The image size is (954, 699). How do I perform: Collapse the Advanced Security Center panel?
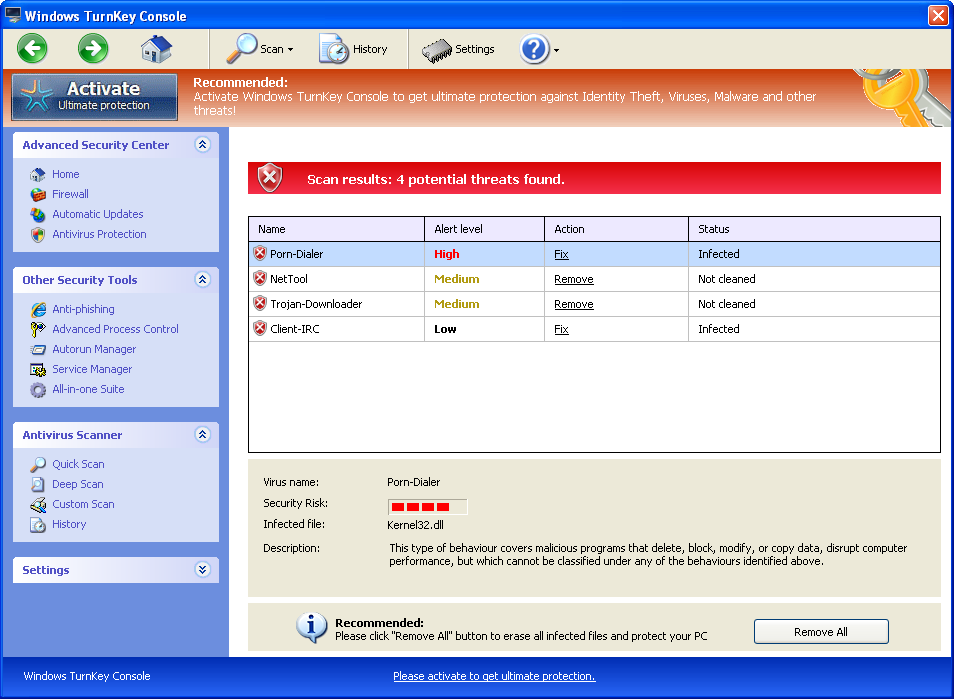(203, 144)
